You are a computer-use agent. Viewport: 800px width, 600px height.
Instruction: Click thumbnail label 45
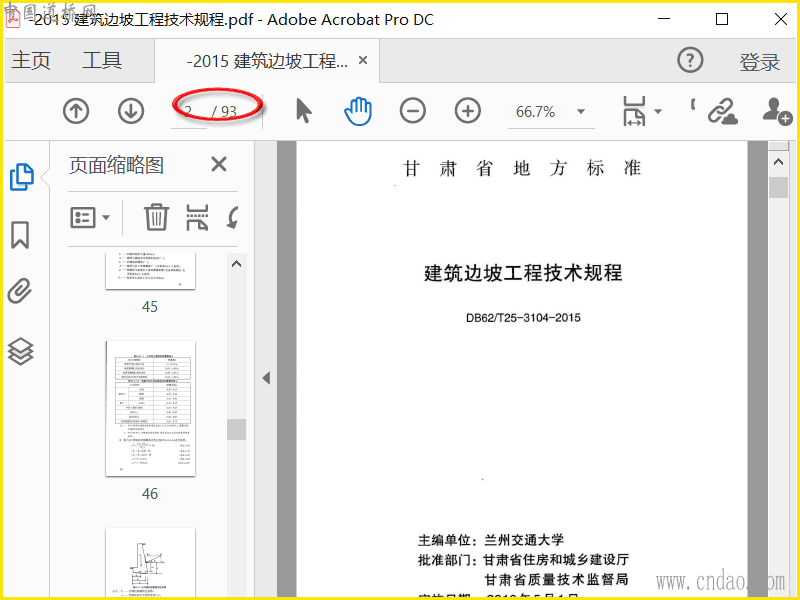pos(150,307)
